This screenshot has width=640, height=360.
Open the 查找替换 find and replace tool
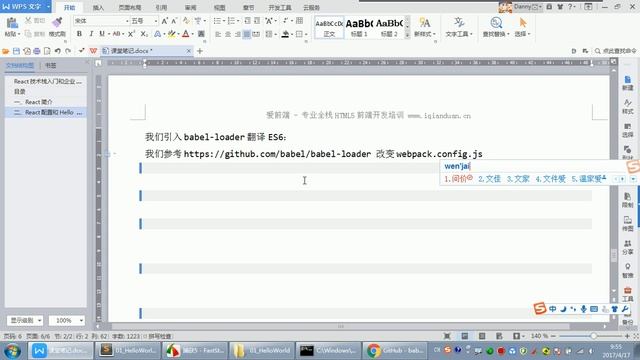496,27
